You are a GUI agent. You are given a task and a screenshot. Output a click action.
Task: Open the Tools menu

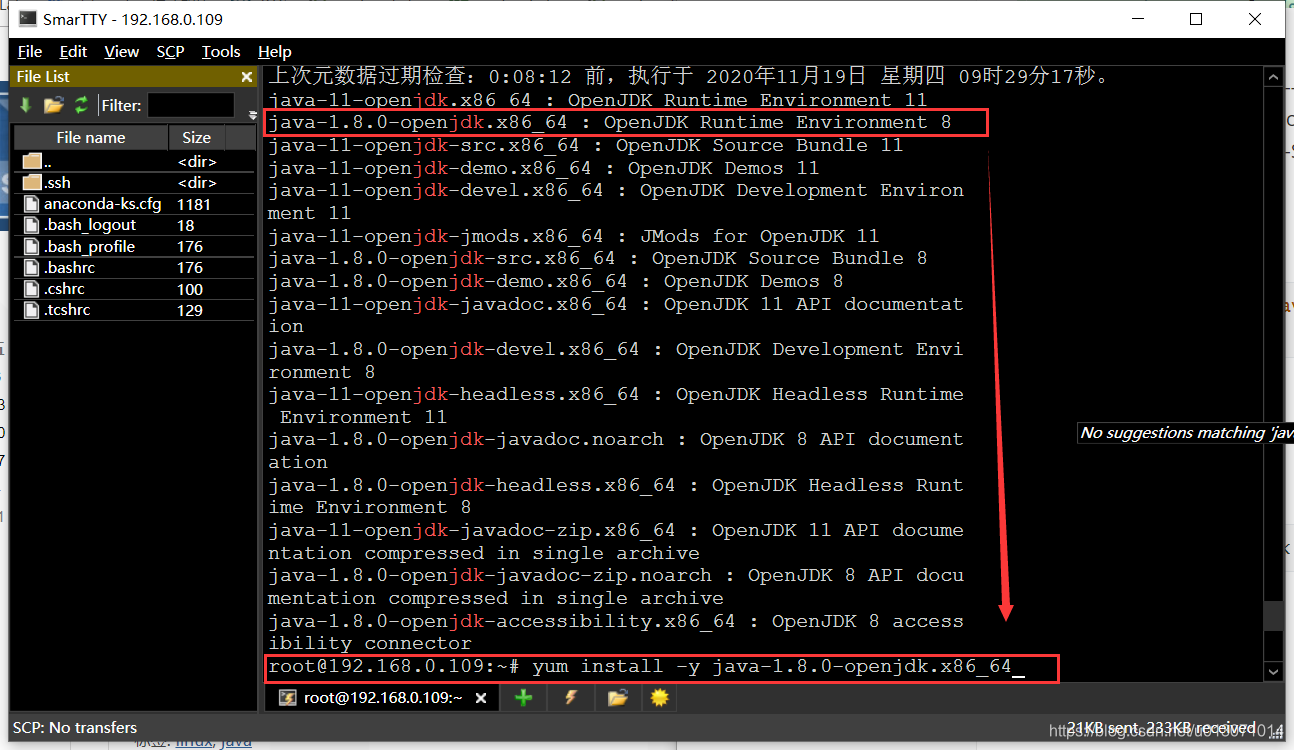(221, 52)
